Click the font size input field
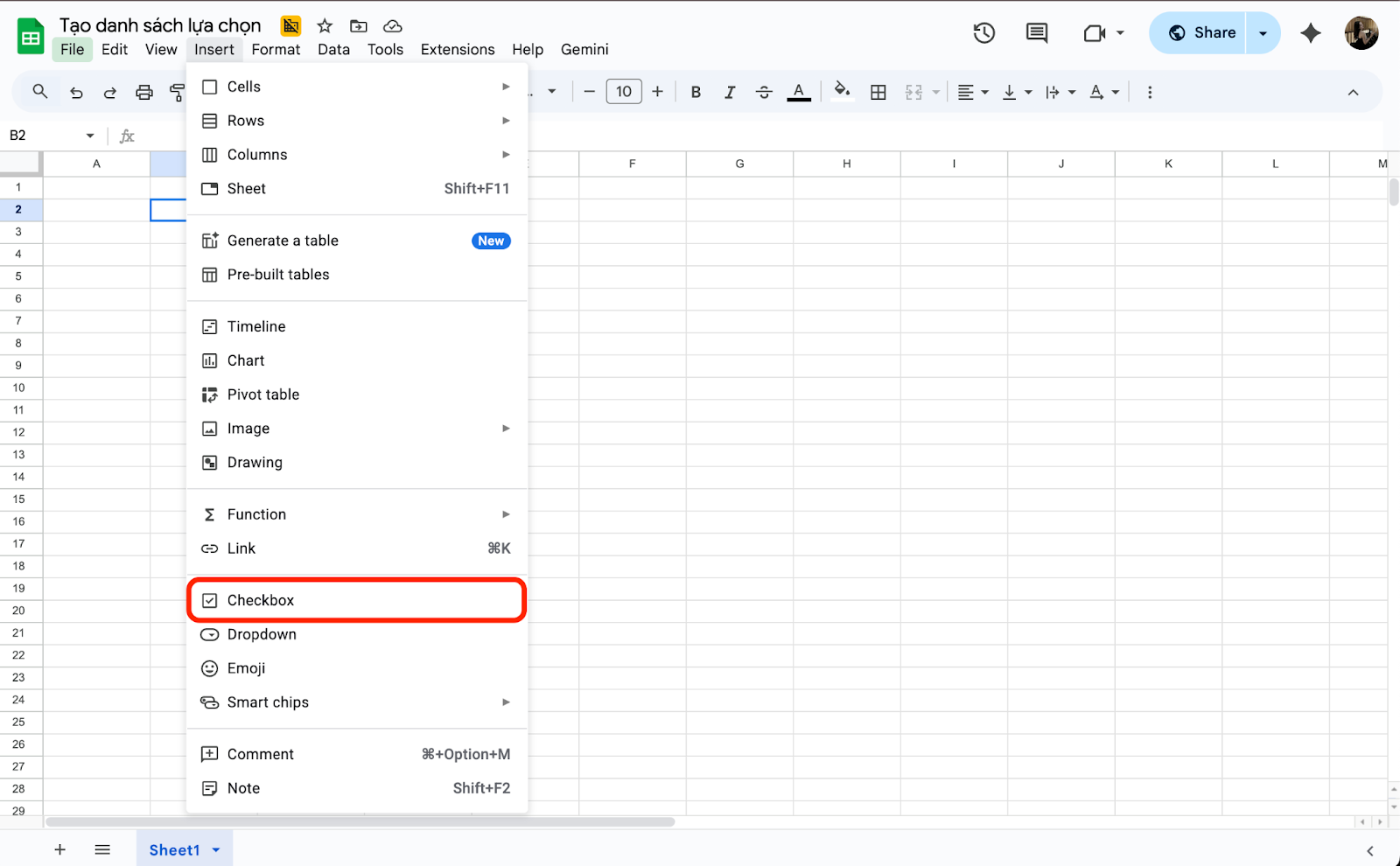The width and height of the screenshot is (1400, 866). click(x=624, y=92)
